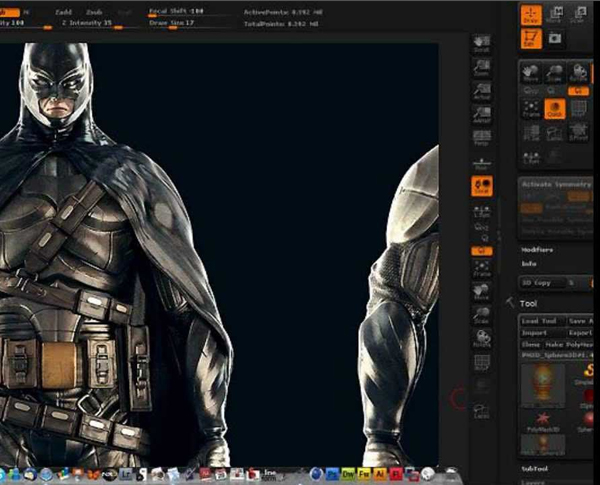
Task: Open Dreamweaver Dw from the Dock
Action: [x=348, y=475]
